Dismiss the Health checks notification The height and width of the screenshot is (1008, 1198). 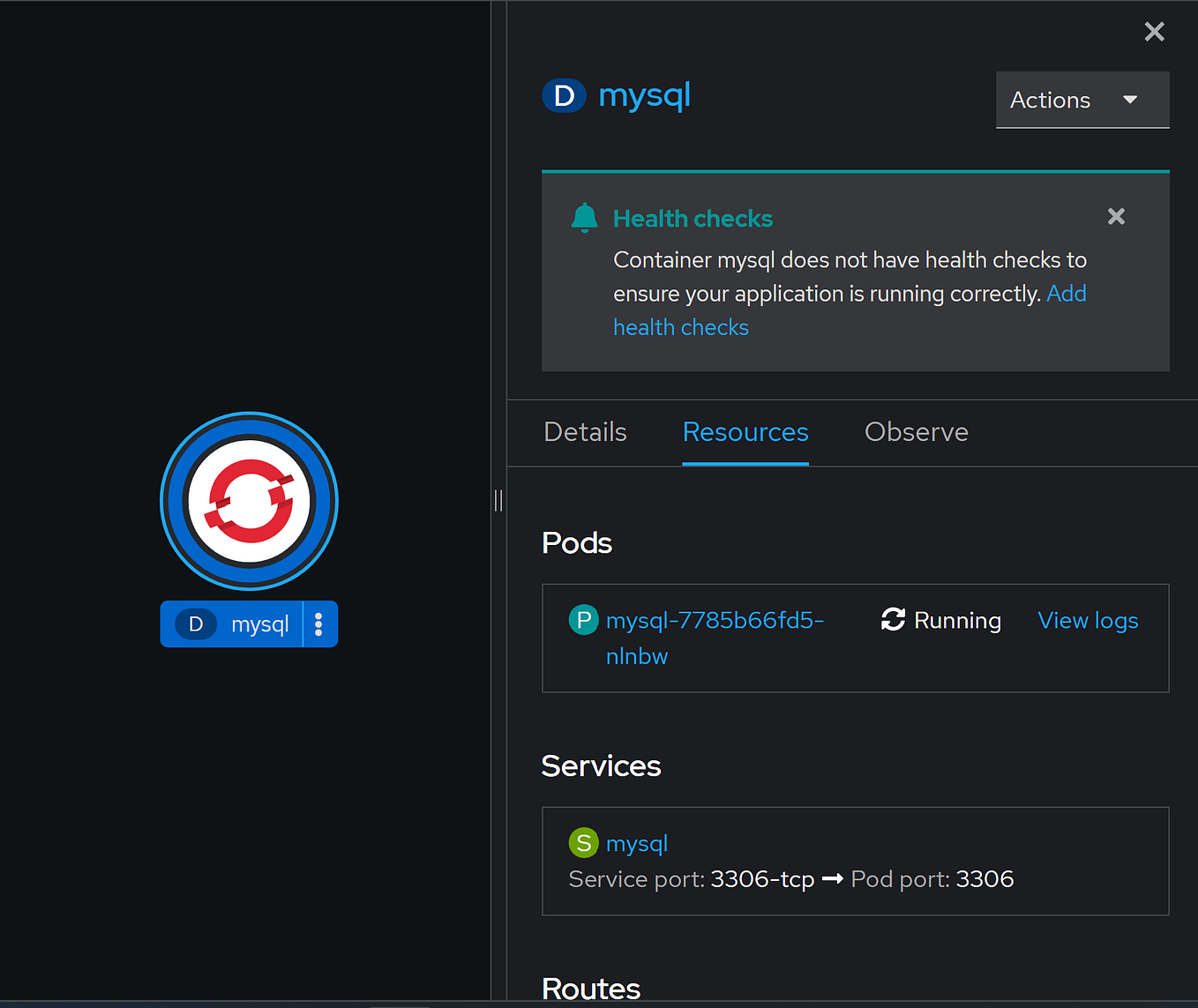click(x=1116, y=216)
